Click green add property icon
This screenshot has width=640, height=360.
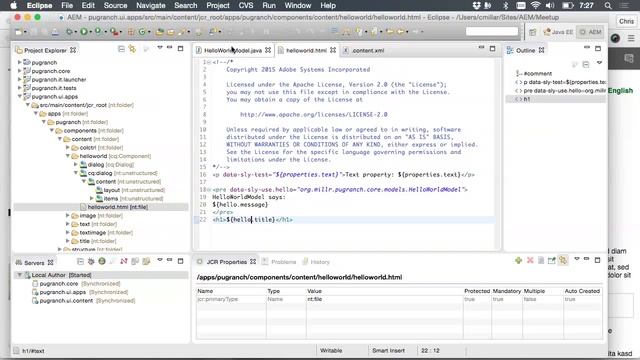point(518,260)
